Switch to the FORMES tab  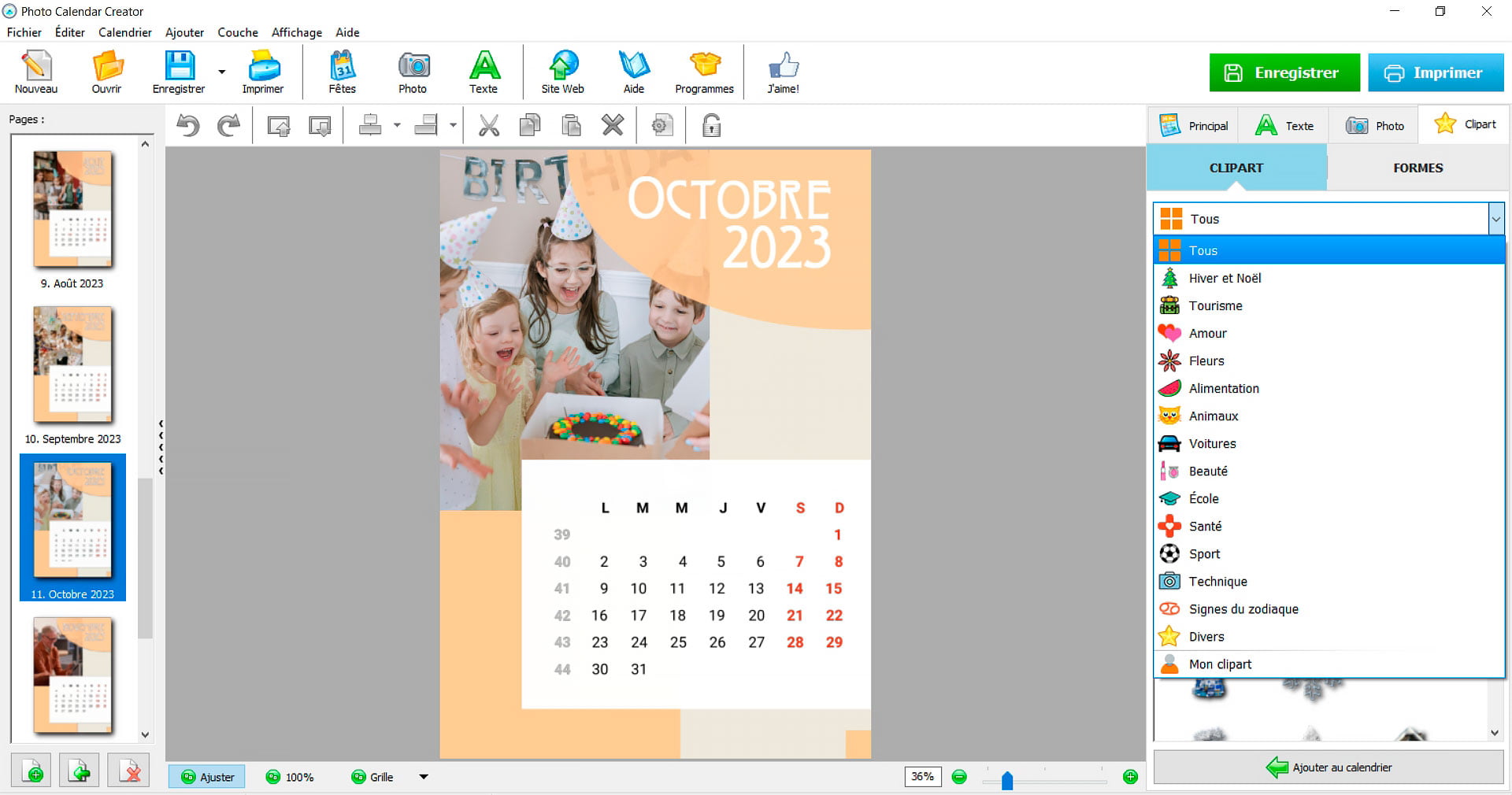pos(1417,168)
